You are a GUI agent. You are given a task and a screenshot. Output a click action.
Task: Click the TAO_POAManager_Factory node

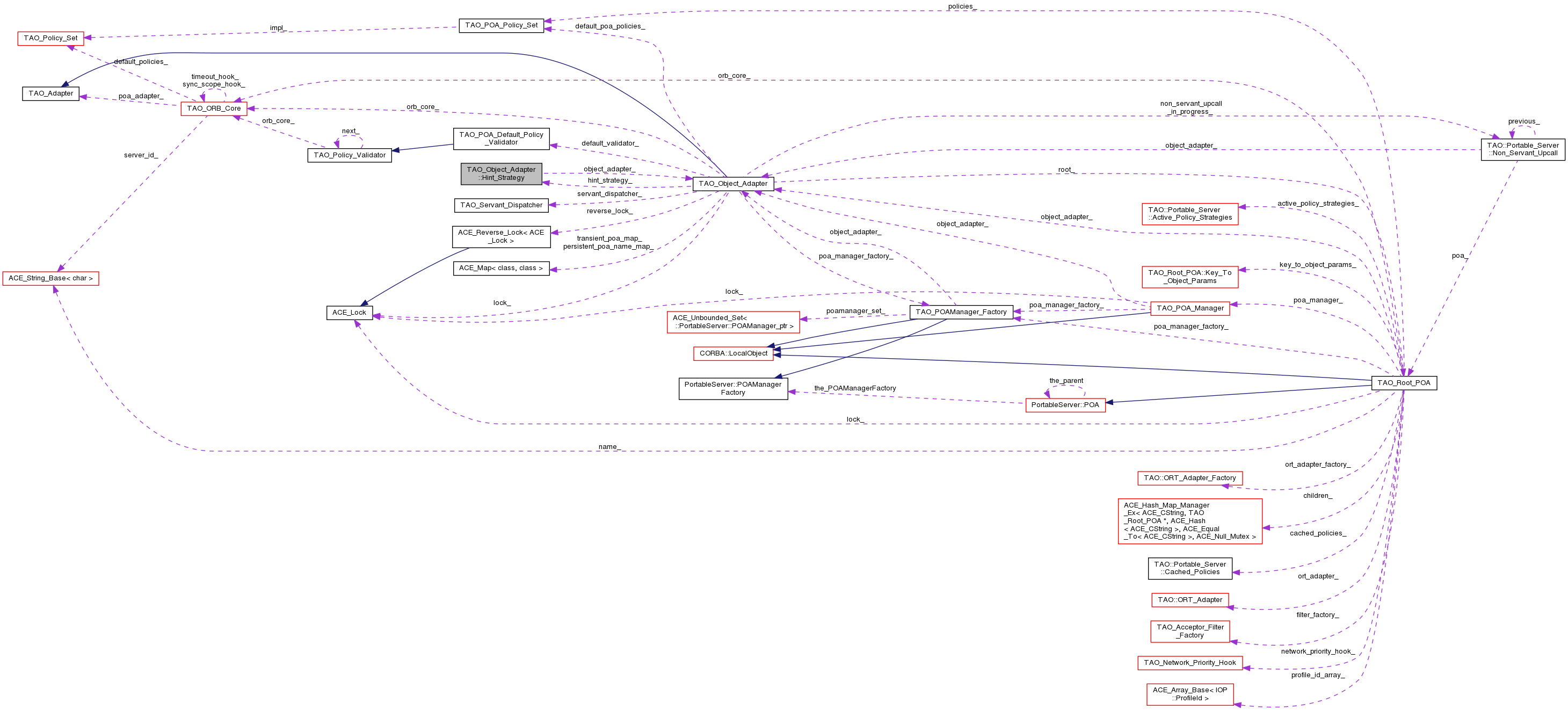[961, 312]
